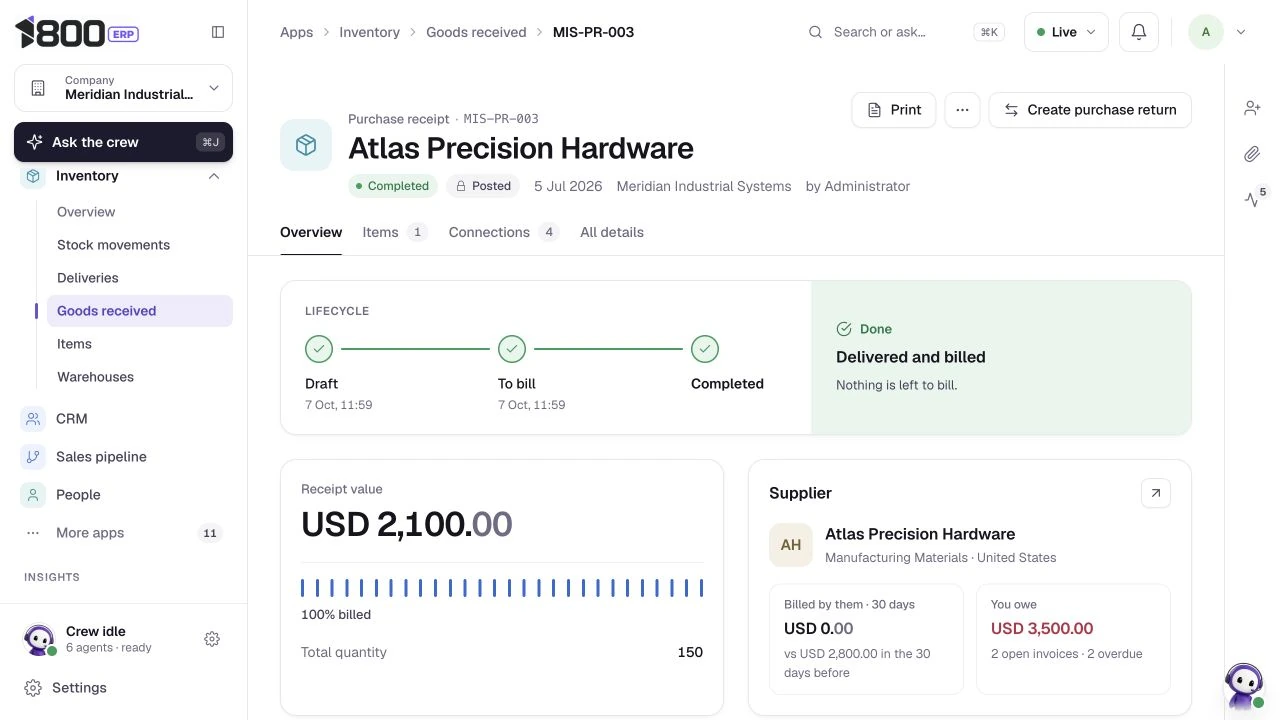Image resolution: width=1280 pixels, height=720 pixels.
Task: Open the more actions ellipsis menu
Action: pos(962,110)
